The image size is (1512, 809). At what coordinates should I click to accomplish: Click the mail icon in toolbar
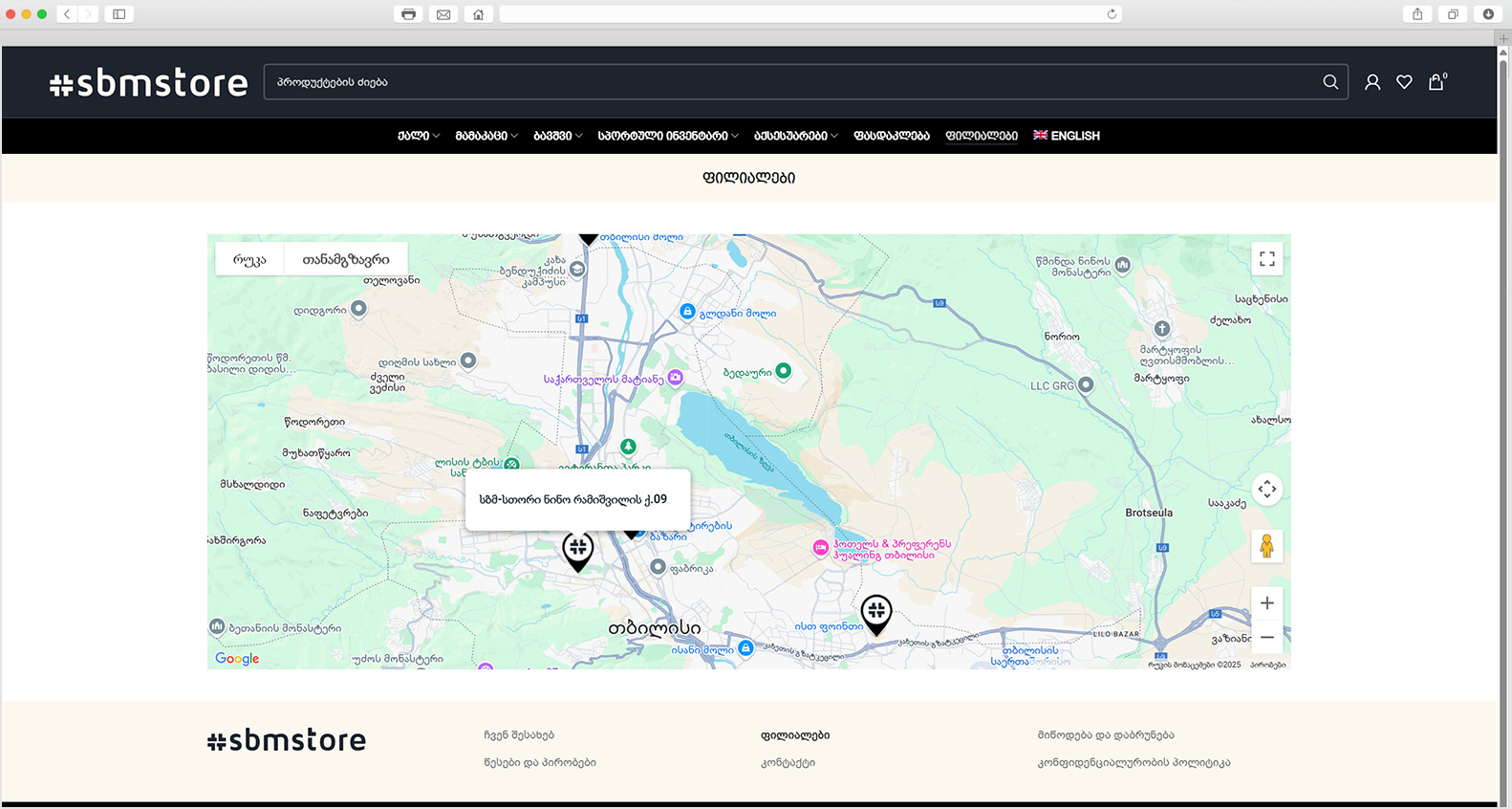tap(443, 14)
